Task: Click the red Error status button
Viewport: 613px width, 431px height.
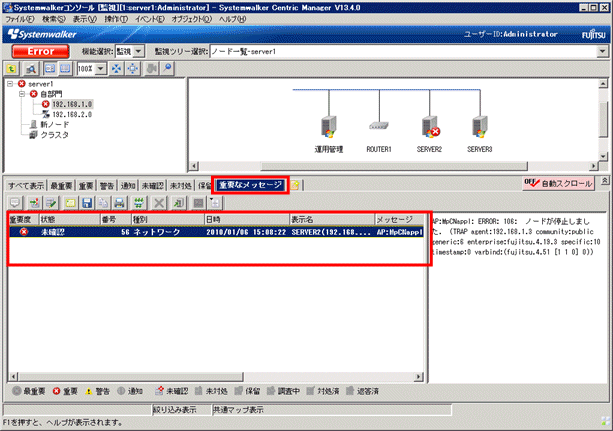Action: point(41,51)
